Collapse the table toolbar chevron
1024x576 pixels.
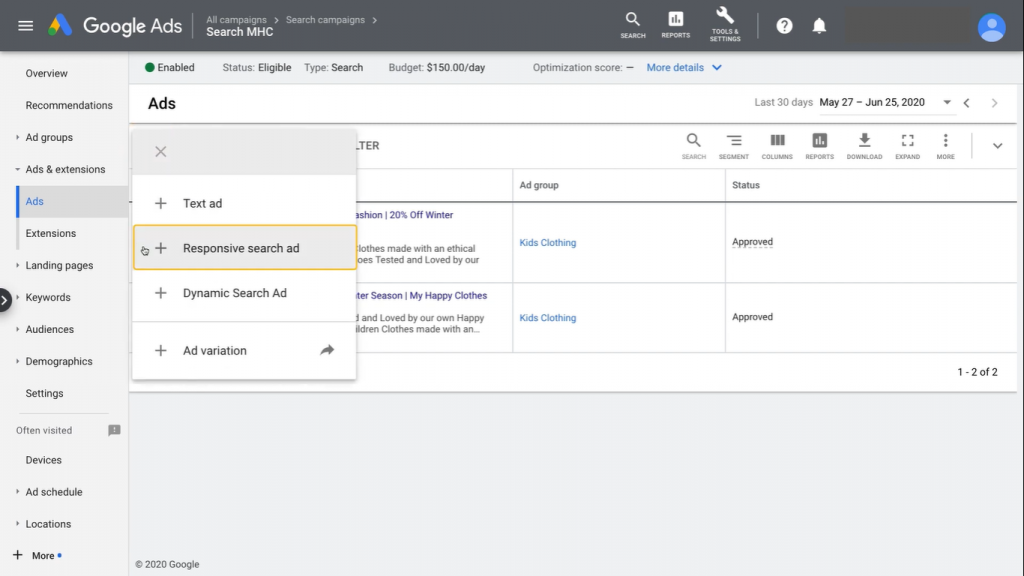point(997,146)
